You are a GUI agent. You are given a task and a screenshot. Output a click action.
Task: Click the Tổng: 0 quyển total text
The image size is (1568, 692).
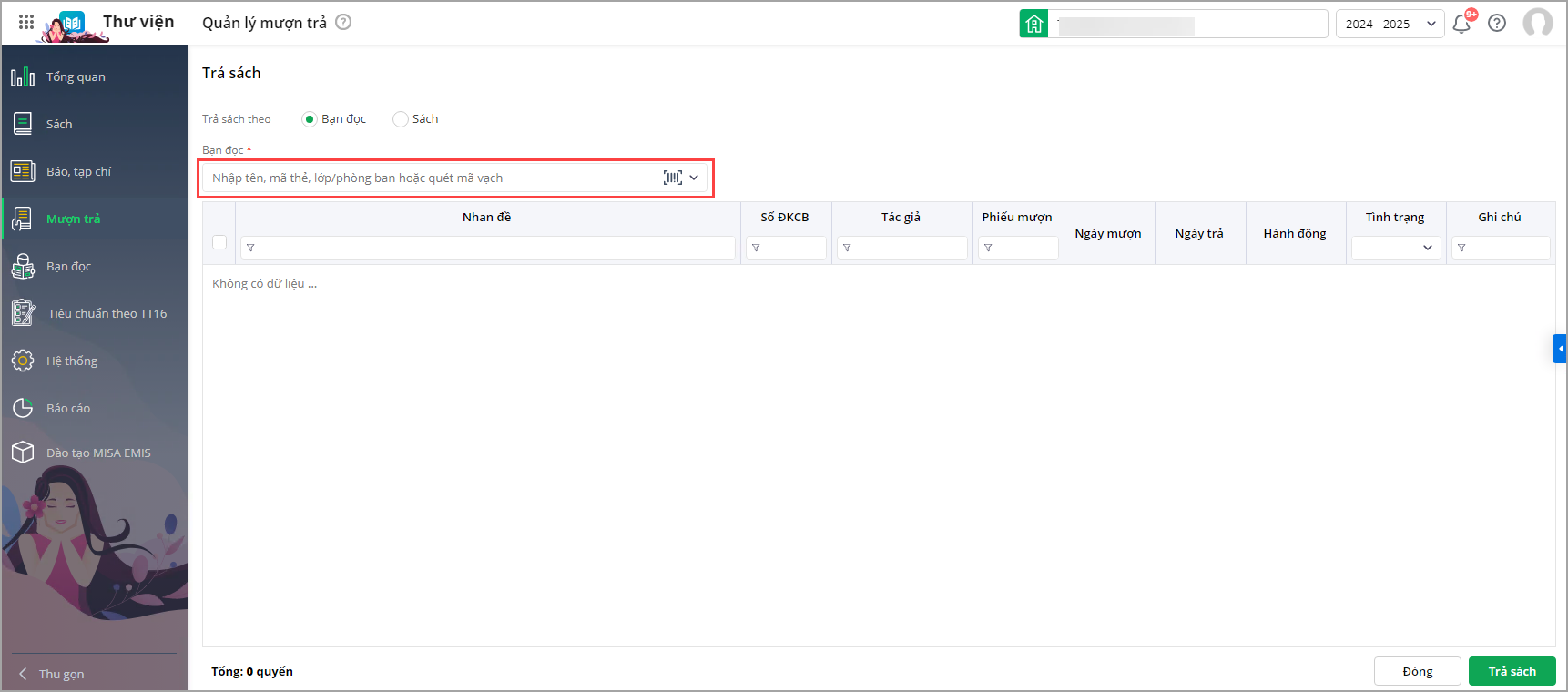point(252,671)
